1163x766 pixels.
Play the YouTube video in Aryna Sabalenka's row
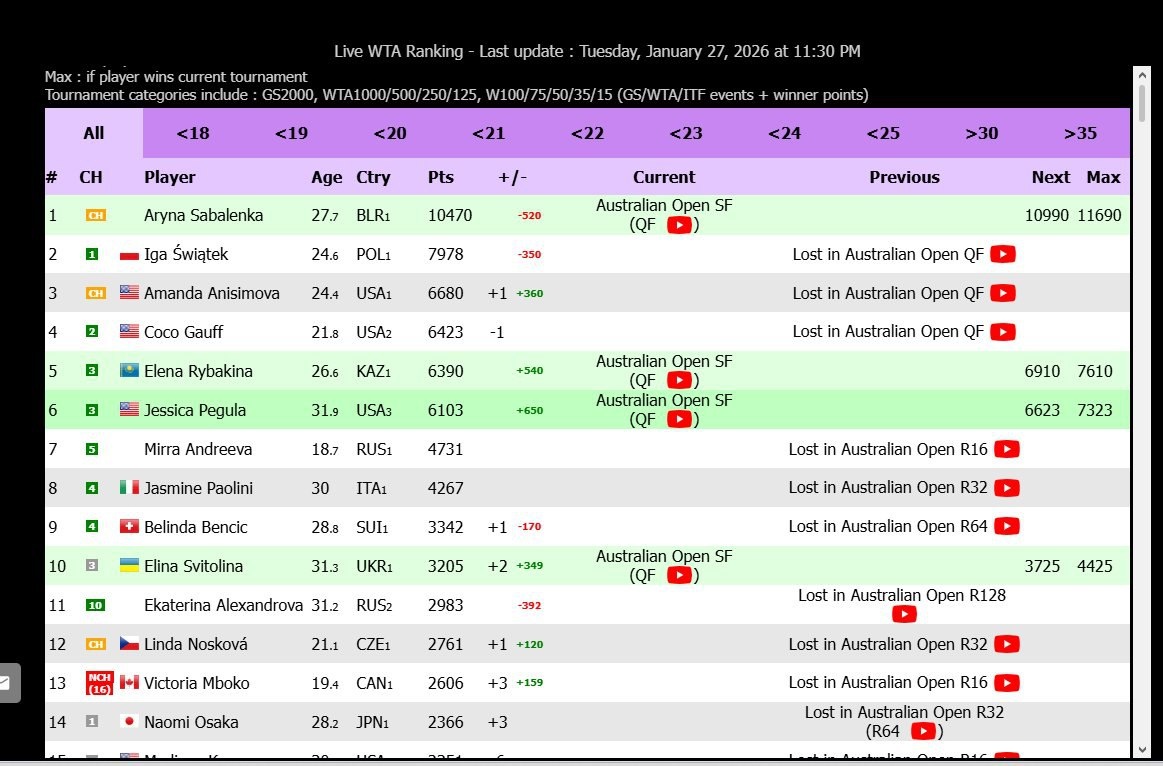(x=679, y=225)
